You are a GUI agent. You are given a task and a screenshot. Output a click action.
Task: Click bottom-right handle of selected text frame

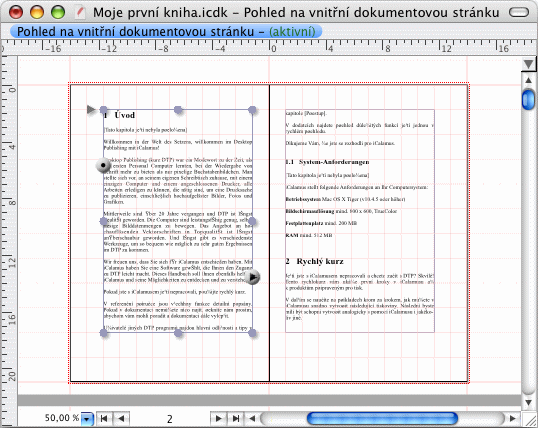[252, 333]
